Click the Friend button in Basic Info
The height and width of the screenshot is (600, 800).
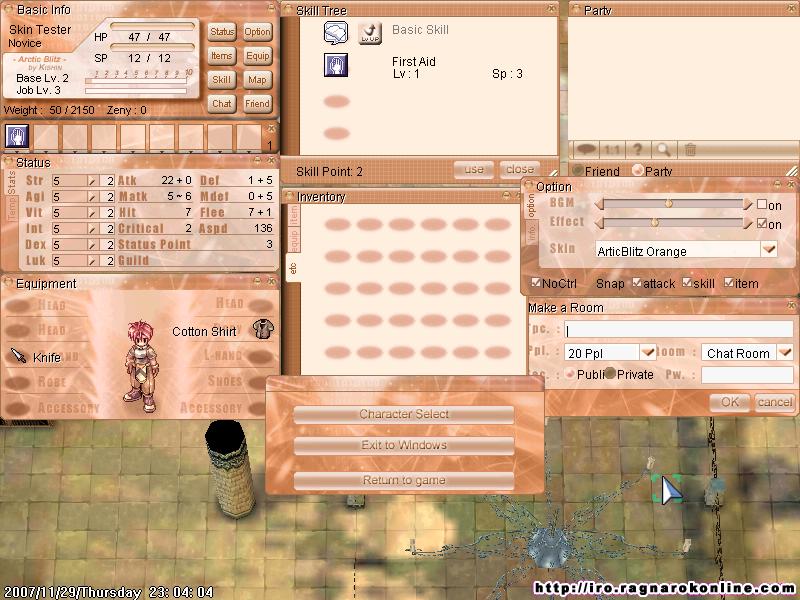click(257, 104)
